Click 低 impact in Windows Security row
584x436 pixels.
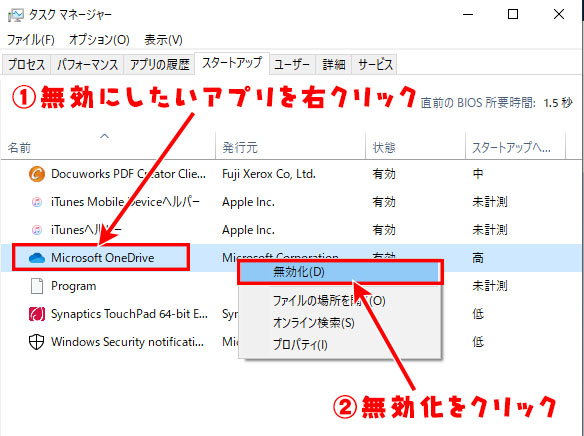[x=478, y=342]
